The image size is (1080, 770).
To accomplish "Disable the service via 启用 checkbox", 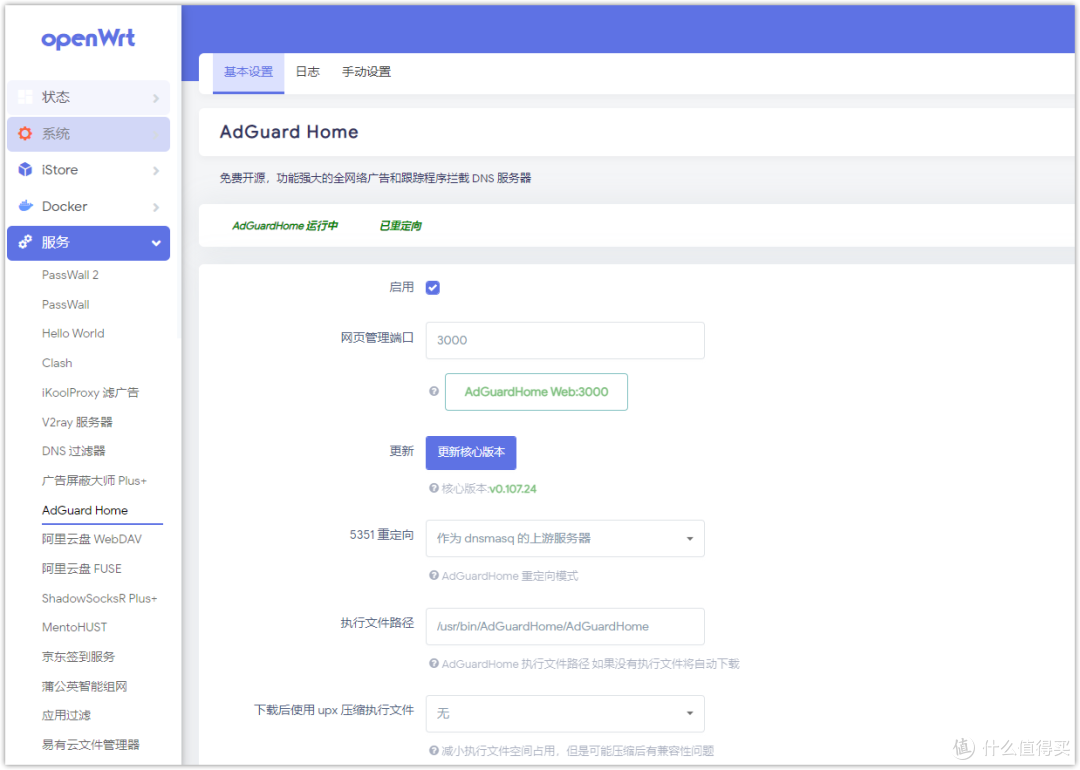I will (432, 287).
